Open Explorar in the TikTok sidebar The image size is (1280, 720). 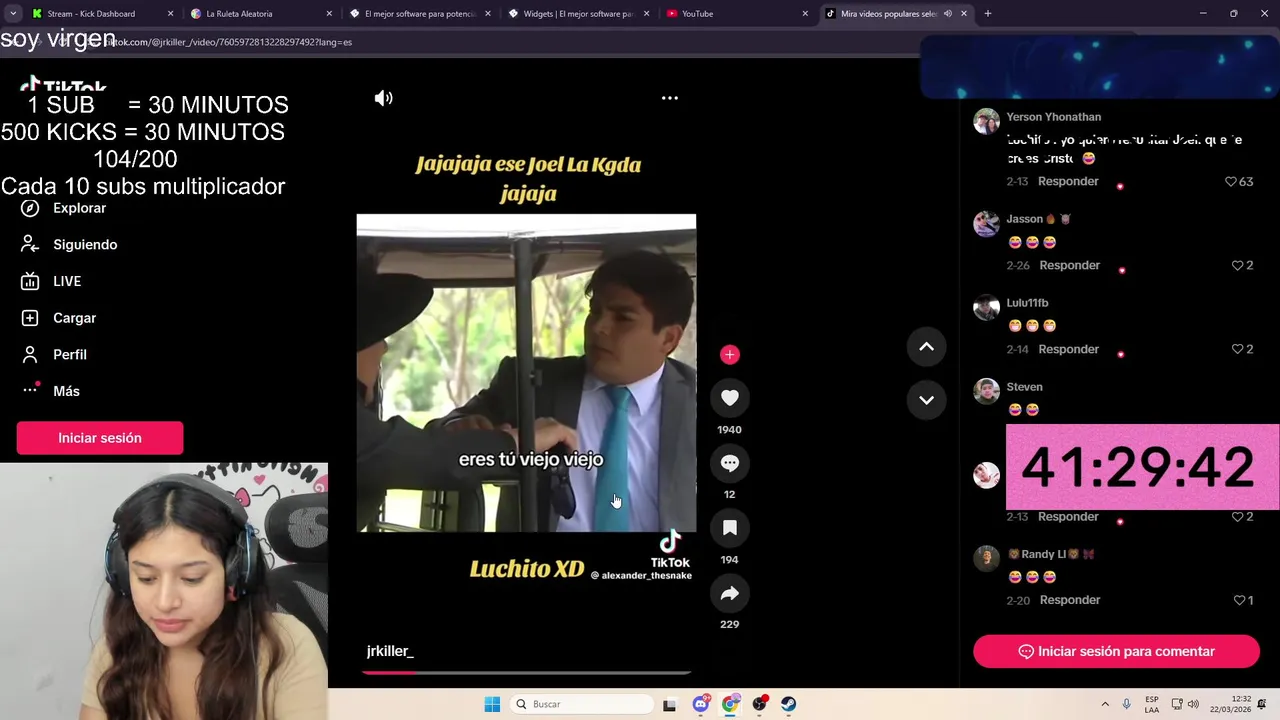[x=80, y=208]
